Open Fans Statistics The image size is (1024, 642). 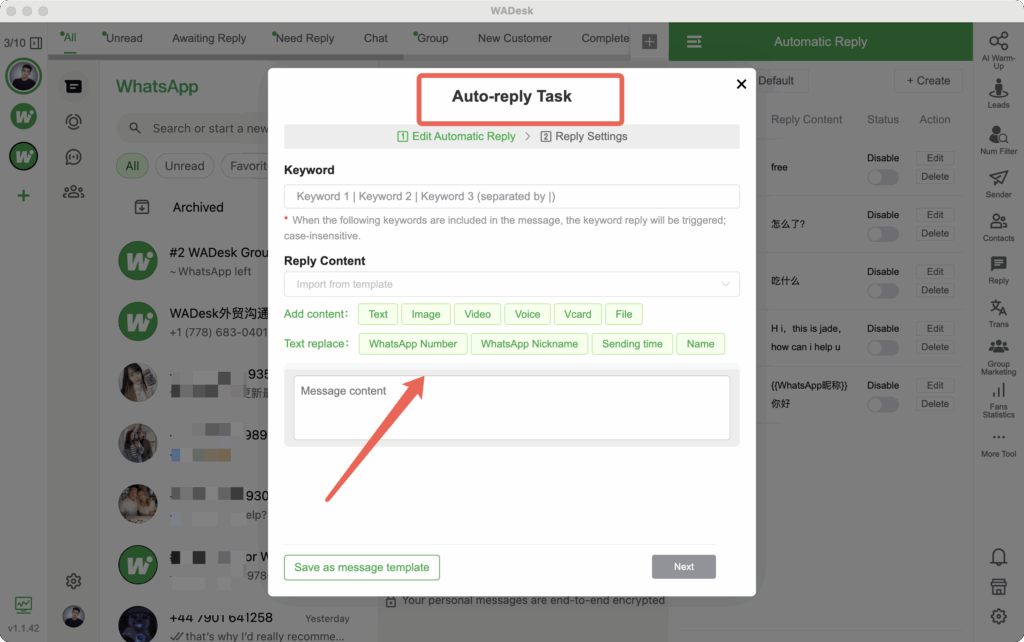click(997, 400)
